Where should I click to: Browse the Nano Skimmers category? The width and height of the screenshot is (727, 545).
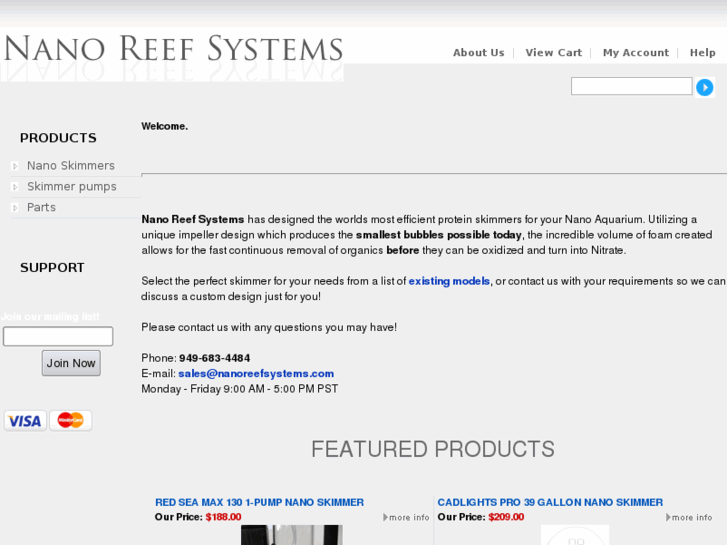point(70,166)
